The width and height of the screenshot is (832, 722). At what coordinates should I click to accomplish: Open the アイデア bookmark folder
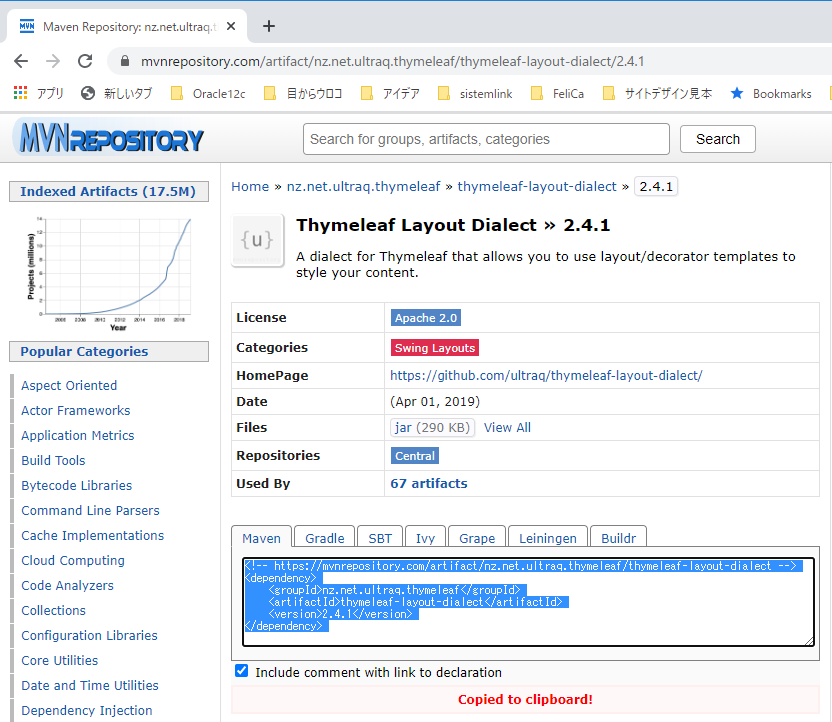[390, 93]
